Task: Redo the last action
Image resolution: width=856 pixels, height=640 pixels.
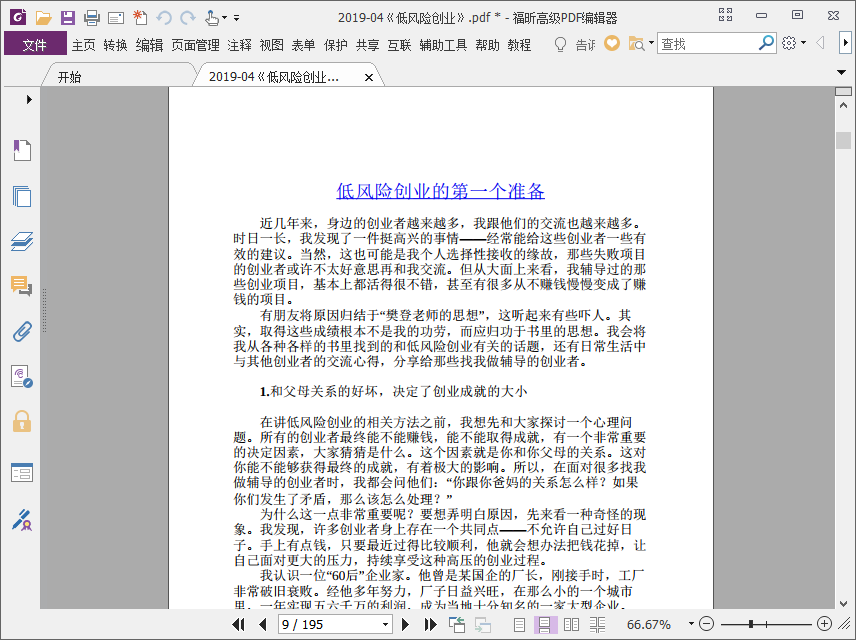Action: pyautogui.click(x=188, y=18)
